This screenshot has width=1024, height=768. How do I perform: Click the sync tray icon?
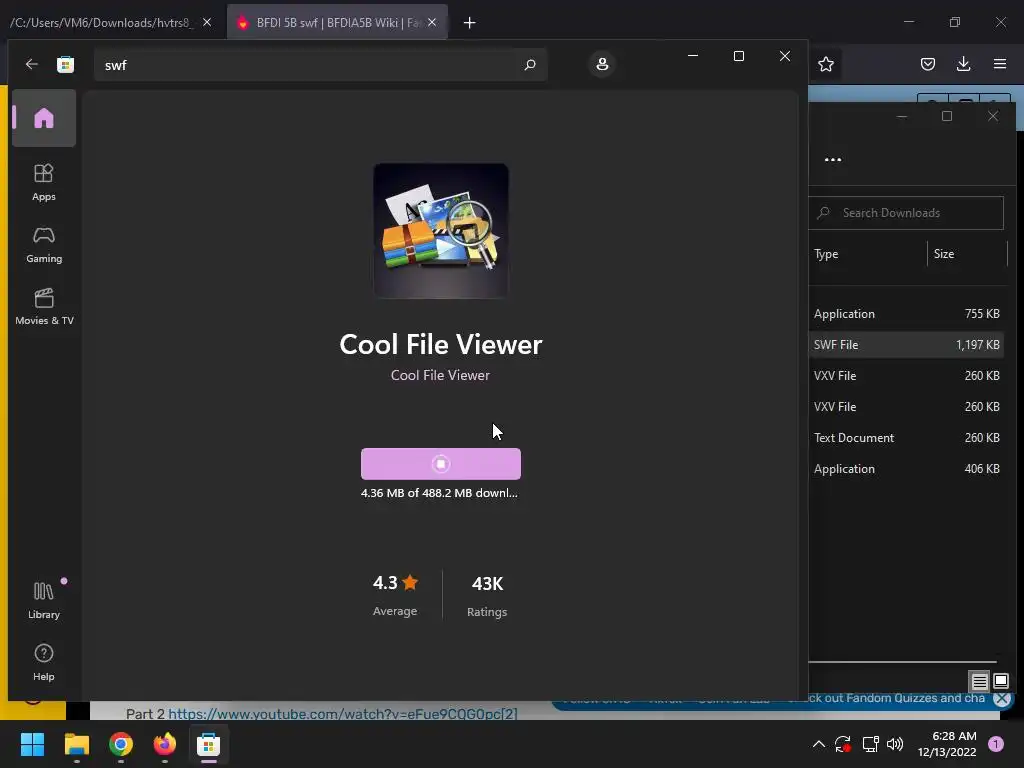tap(842, 744)
